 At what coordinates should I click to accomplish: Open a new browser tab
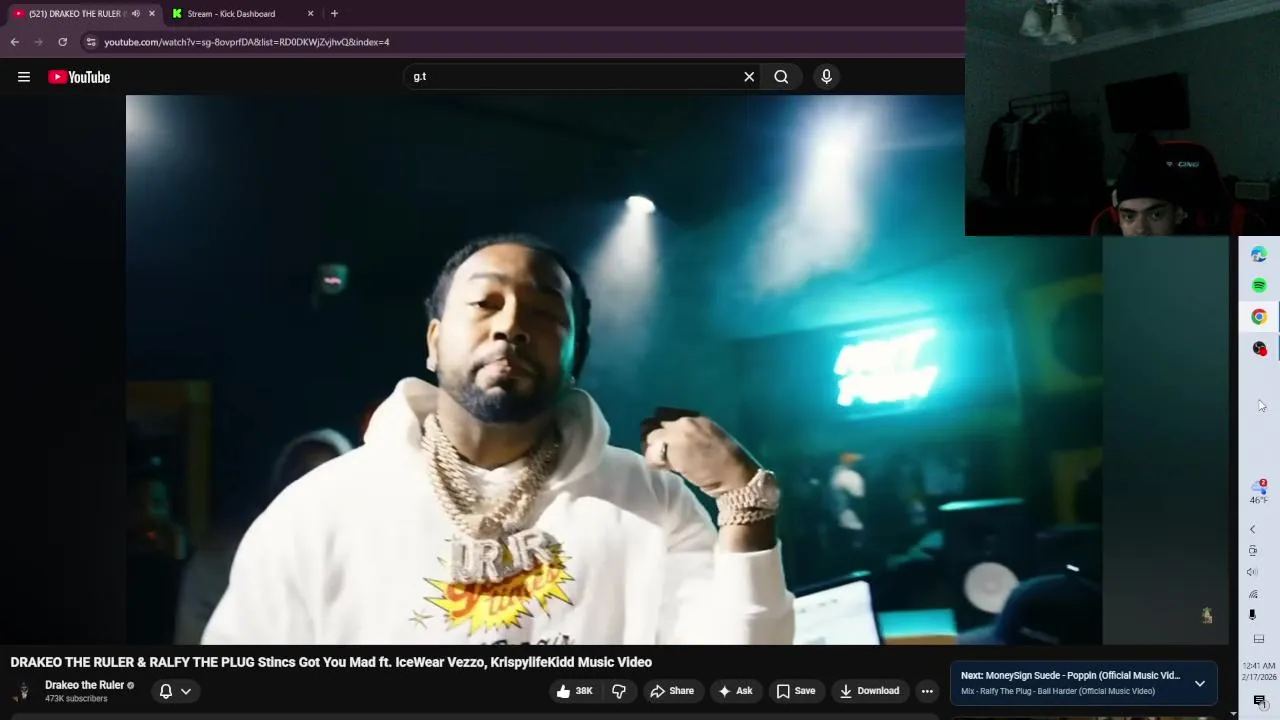coord(334,14)
